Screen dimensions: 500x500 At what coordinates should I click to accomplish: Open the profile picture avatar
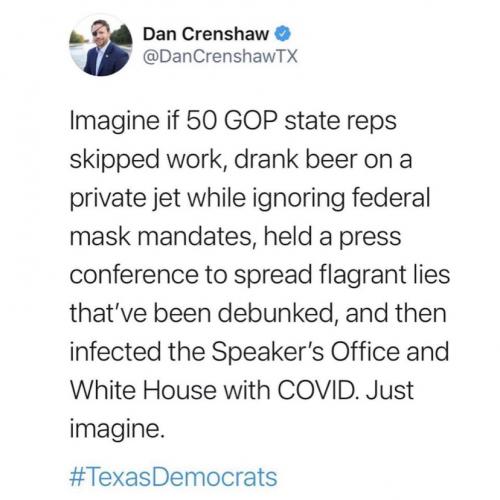pyautogui.click(x=101, y=46)
